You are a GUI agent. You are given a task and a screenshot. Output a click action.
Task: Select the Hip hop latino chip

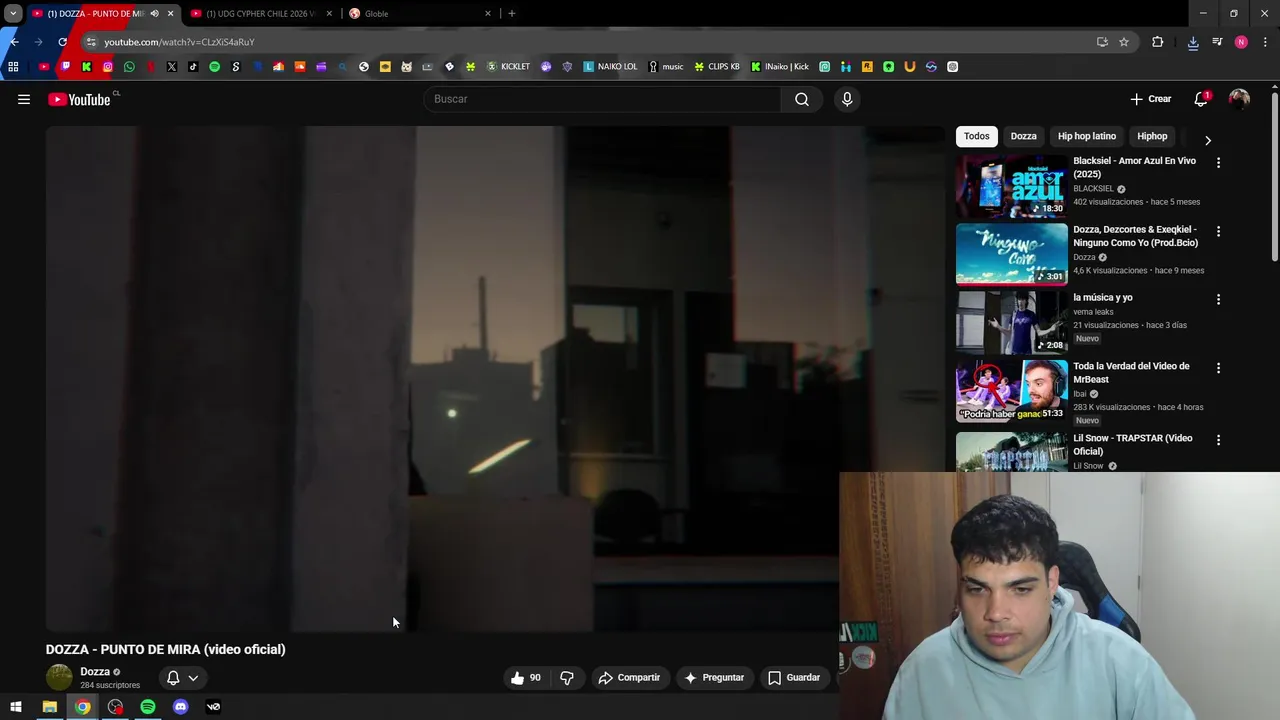click(x=1087, y=136)
